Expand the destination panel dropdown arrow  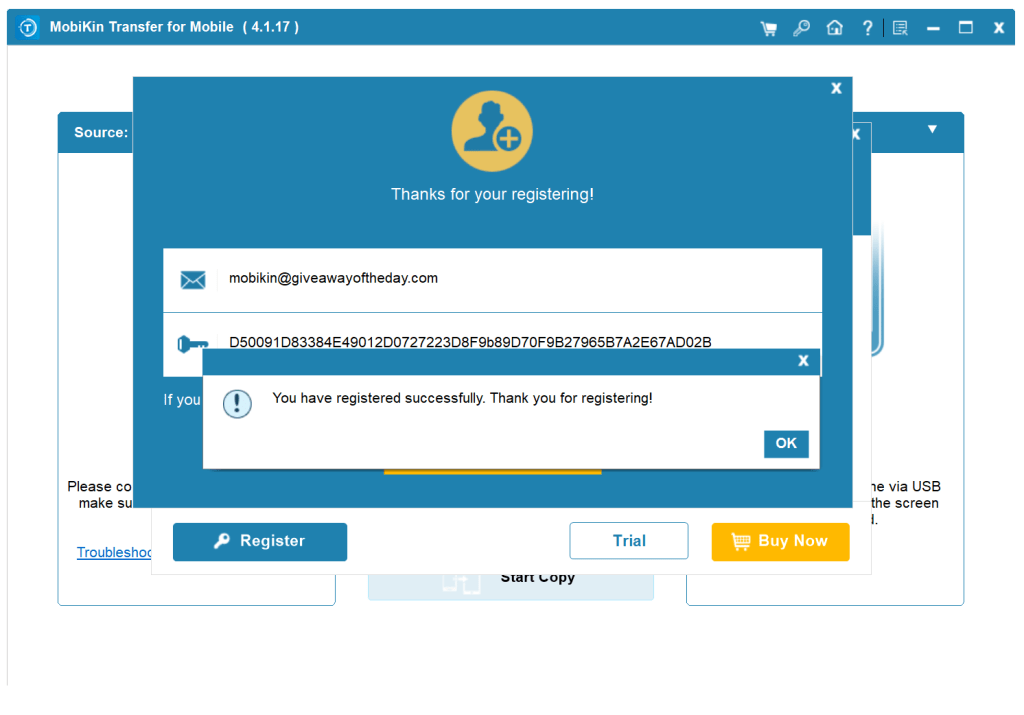coord(932,129)
